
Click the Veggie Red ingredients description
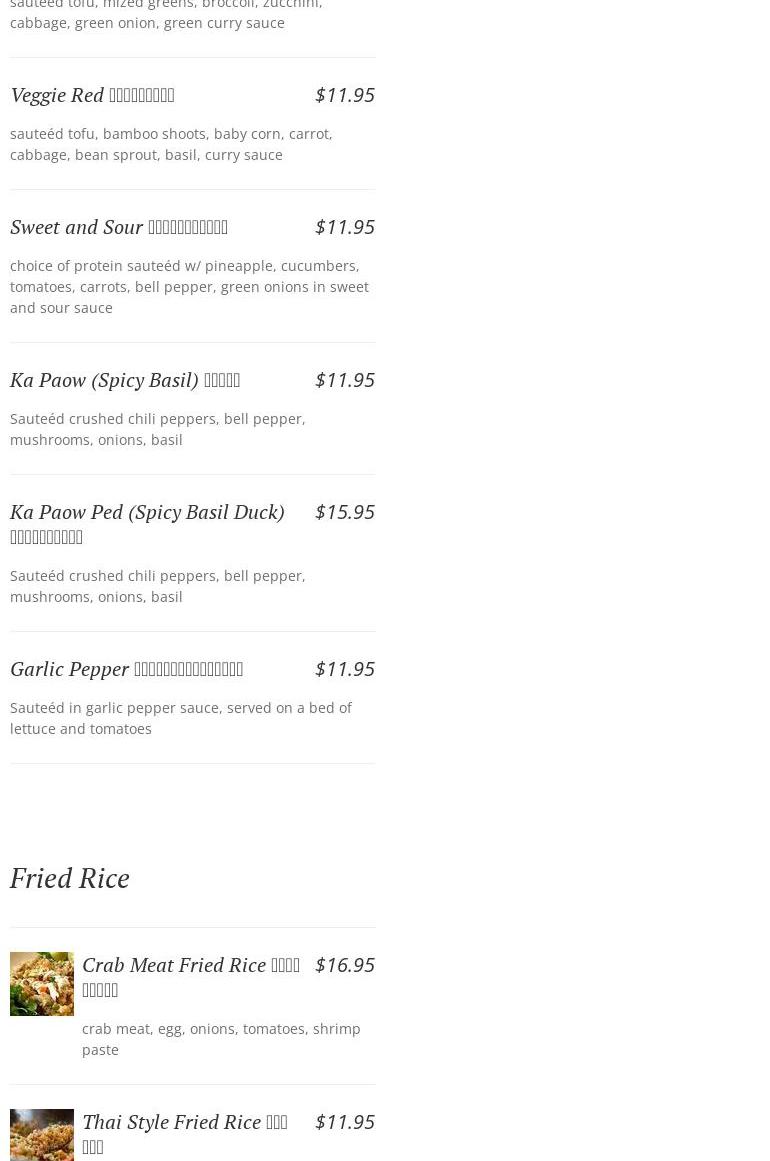171,144
